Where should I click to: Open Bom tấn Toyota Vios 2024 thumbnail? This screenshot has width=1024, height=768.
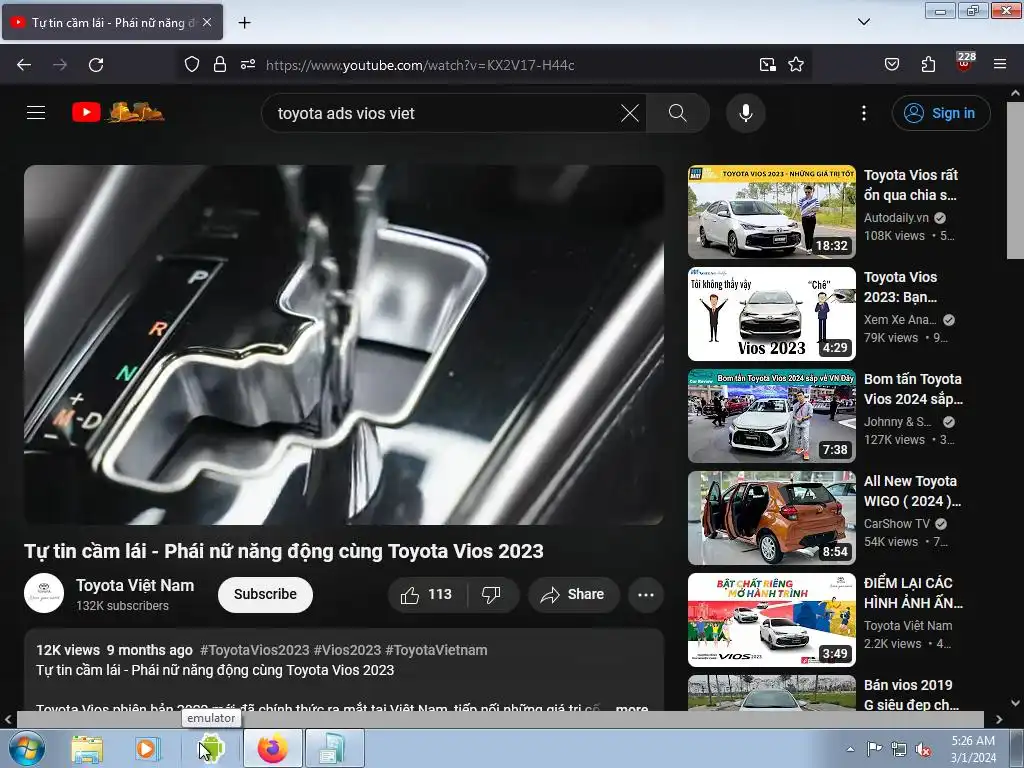pos(771,415)
